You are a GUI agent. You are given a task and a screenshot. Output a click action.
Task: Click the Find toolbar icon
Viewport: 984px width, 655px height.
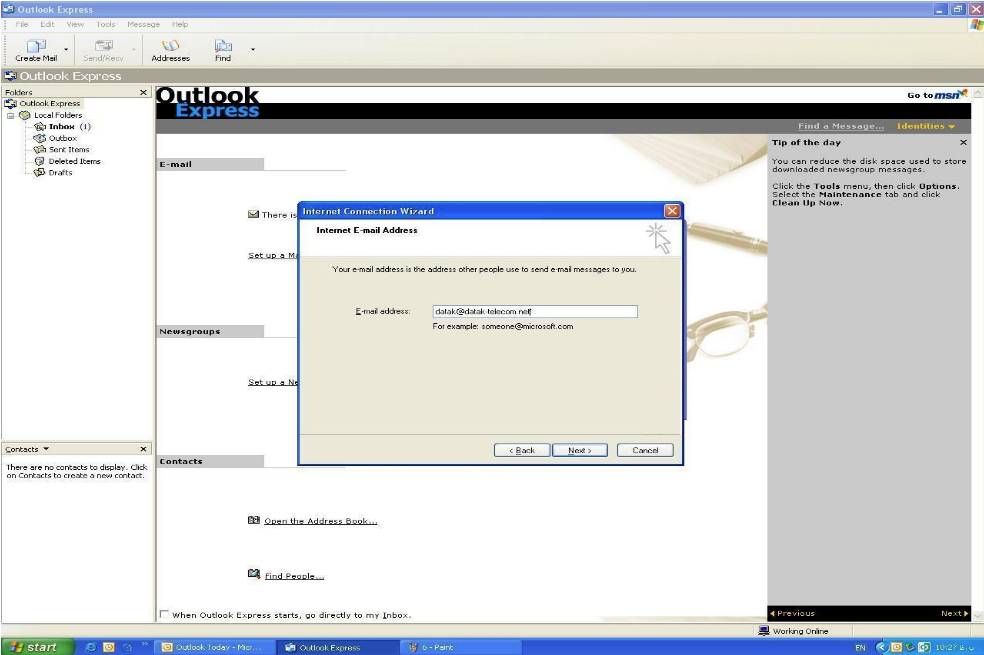coord(223,50)
